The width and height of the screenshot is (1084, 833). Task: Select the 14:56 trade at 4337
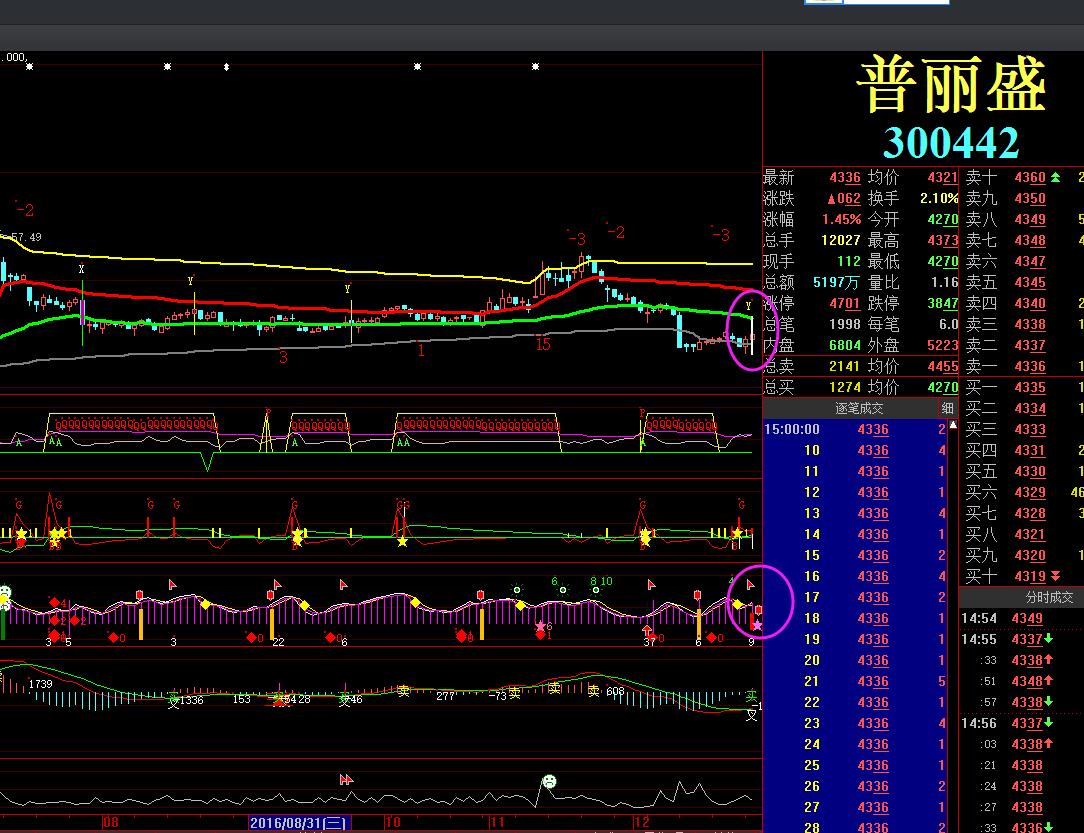coord(1007,723)
